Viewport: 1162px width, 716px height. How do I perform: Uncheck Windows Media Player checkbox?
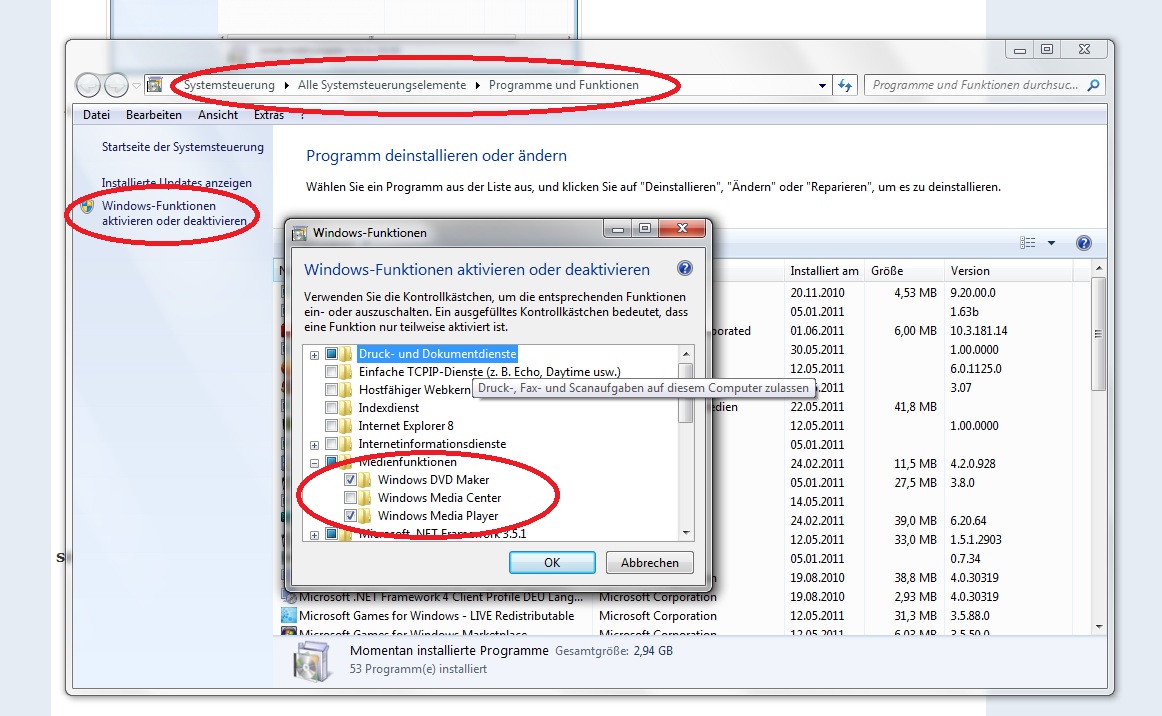tap(351, 516)
